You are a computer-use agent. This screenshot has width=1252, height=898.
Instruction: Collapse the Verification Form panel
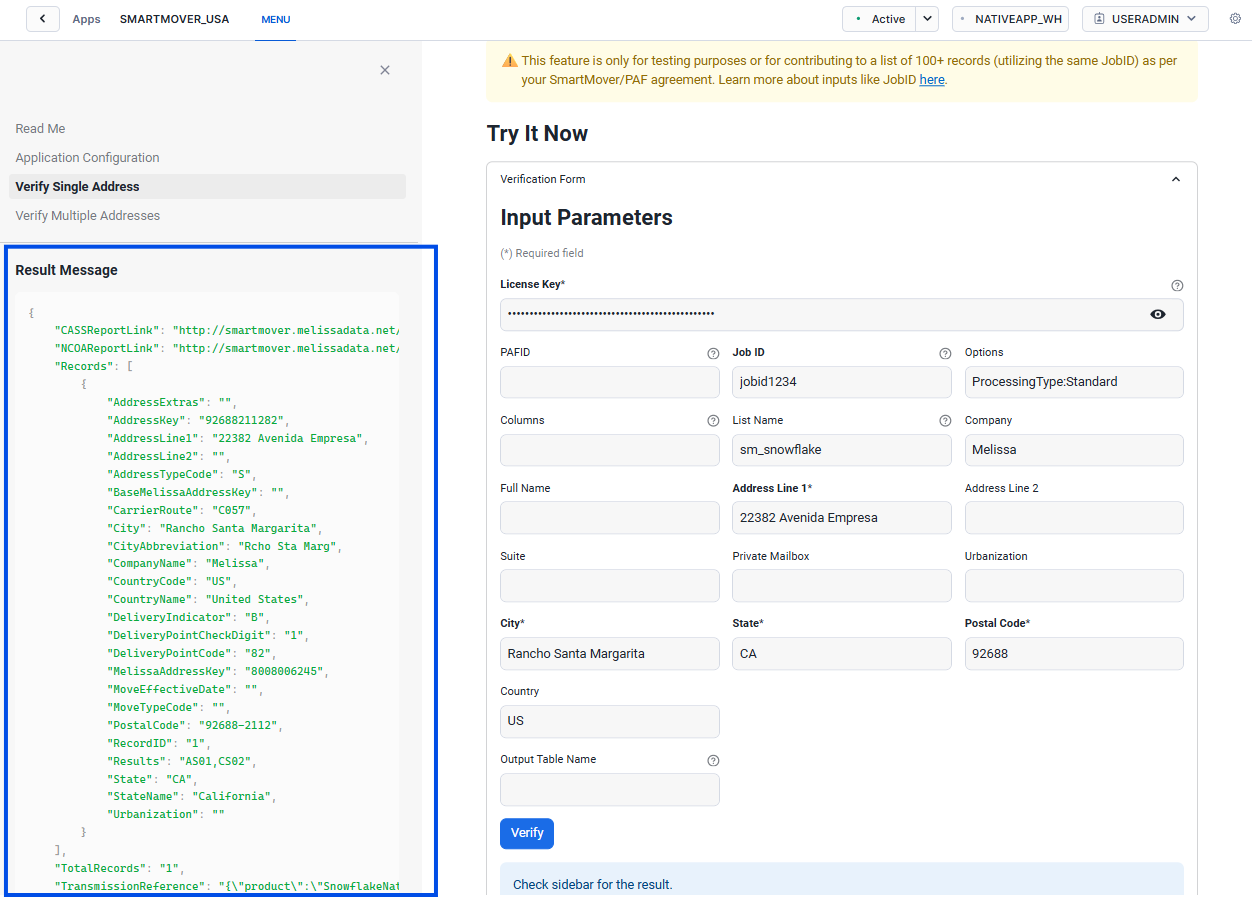click(1176, 180)
